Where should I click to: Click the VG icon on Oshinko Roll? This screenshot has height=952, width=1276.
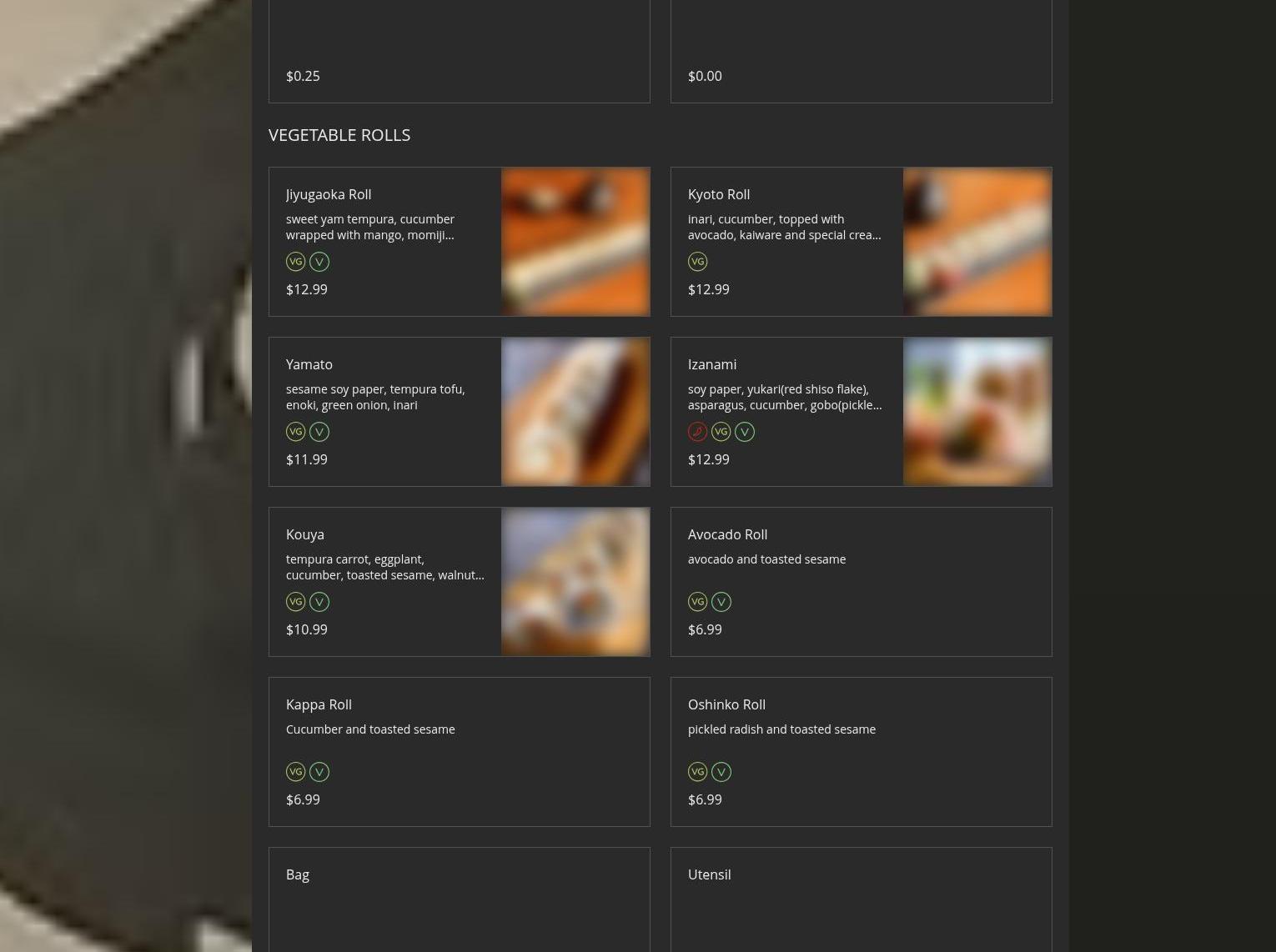click(697, 772)
